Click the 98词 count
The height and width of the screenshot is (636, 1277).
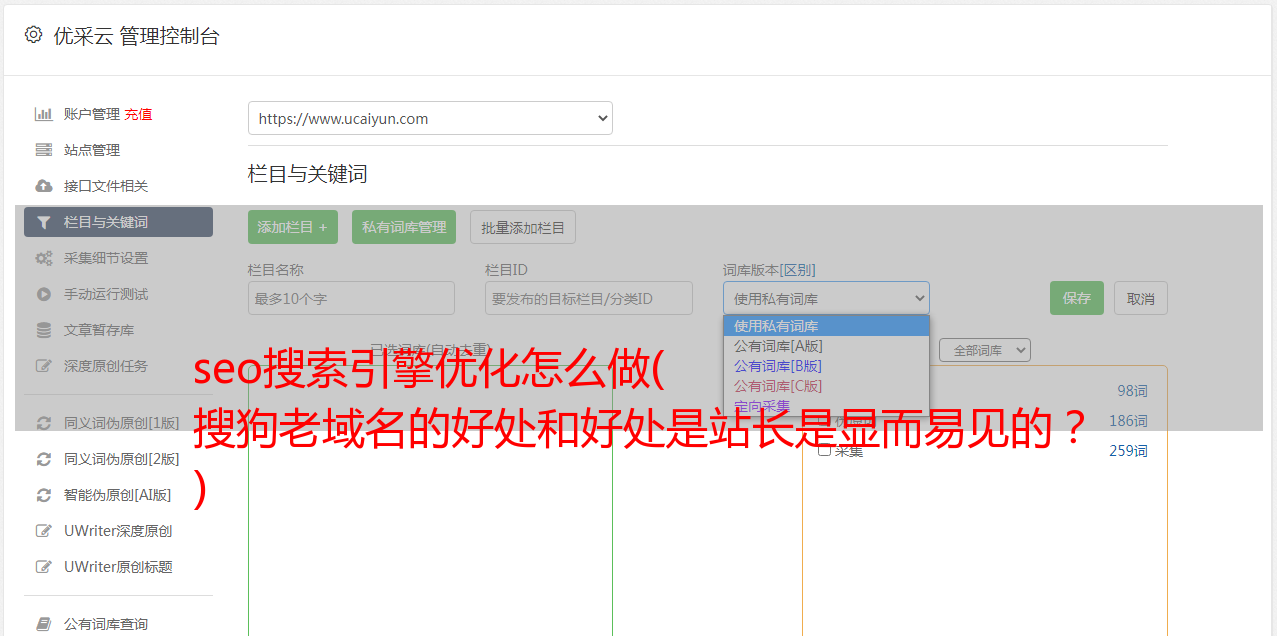coord(1132,391)
